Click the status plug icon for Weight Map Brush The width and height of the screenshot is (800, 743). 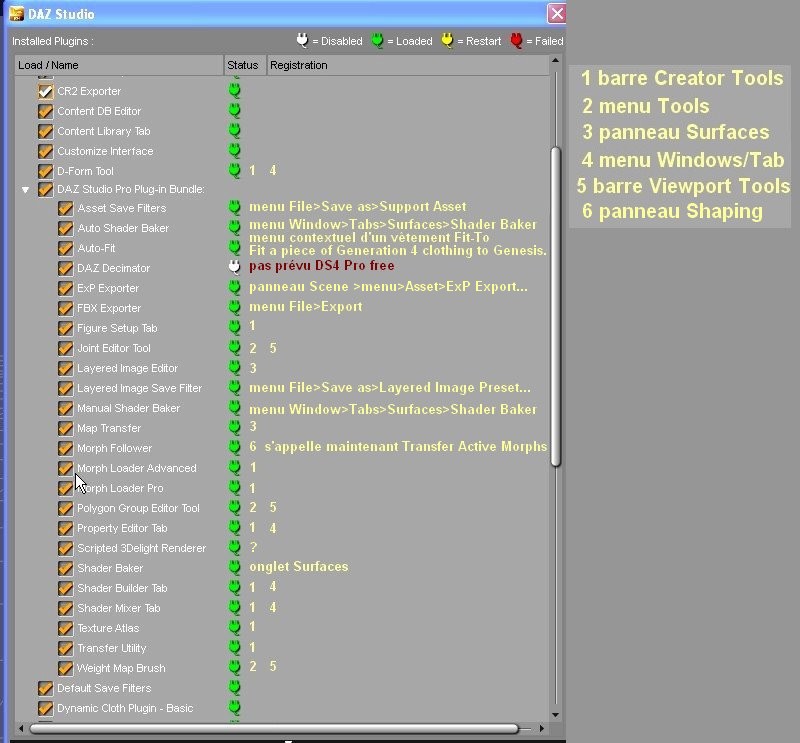[234, 667]
